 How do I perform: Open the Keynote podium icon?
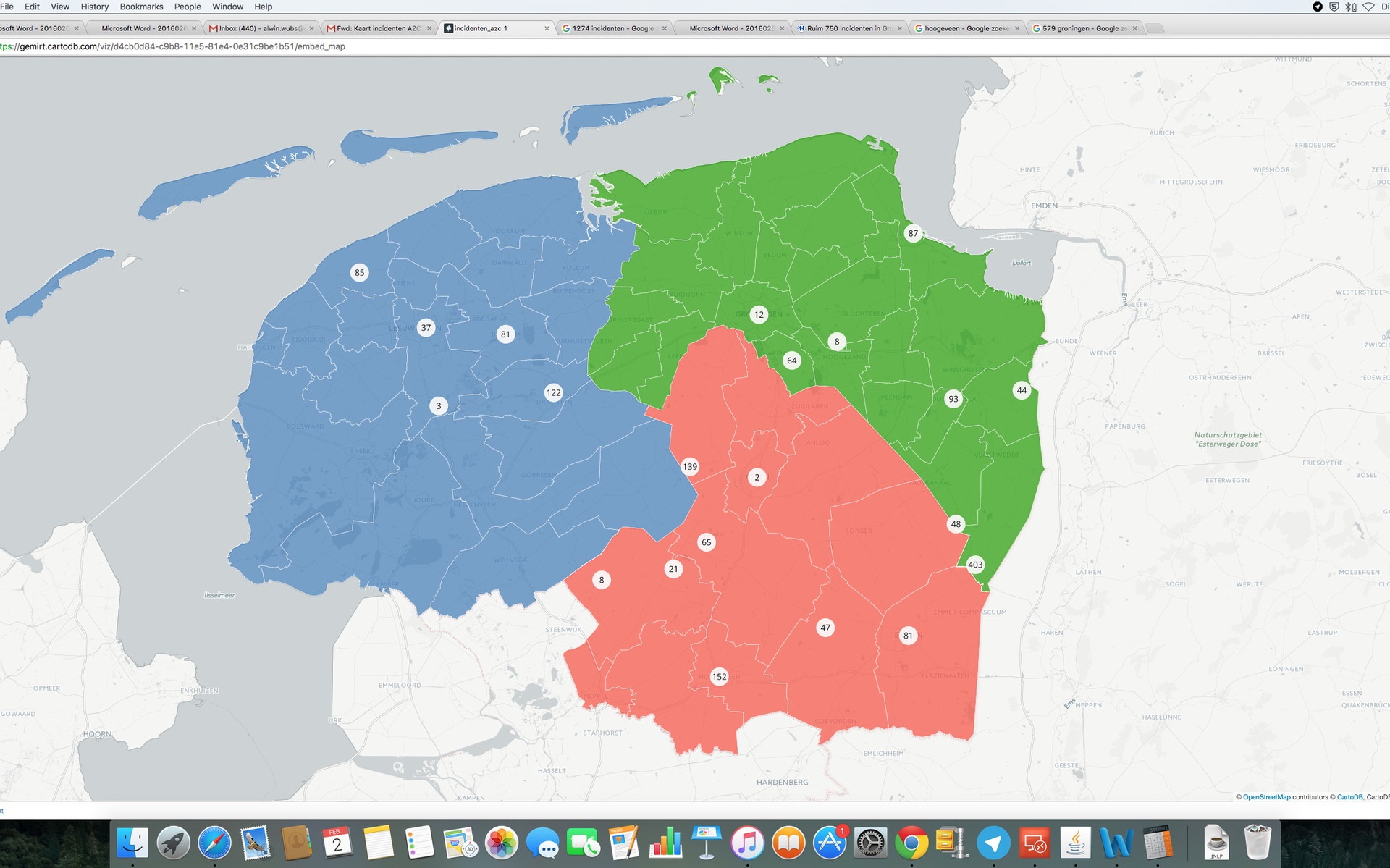pos(707,843)
